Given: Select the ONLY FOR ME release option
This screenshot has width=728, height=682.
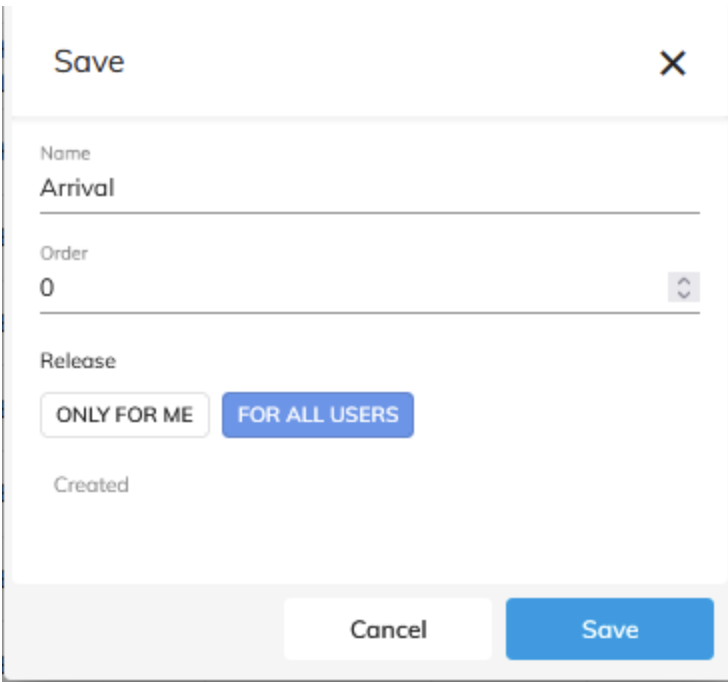Looking at the screenshot, I should point(125,415).
